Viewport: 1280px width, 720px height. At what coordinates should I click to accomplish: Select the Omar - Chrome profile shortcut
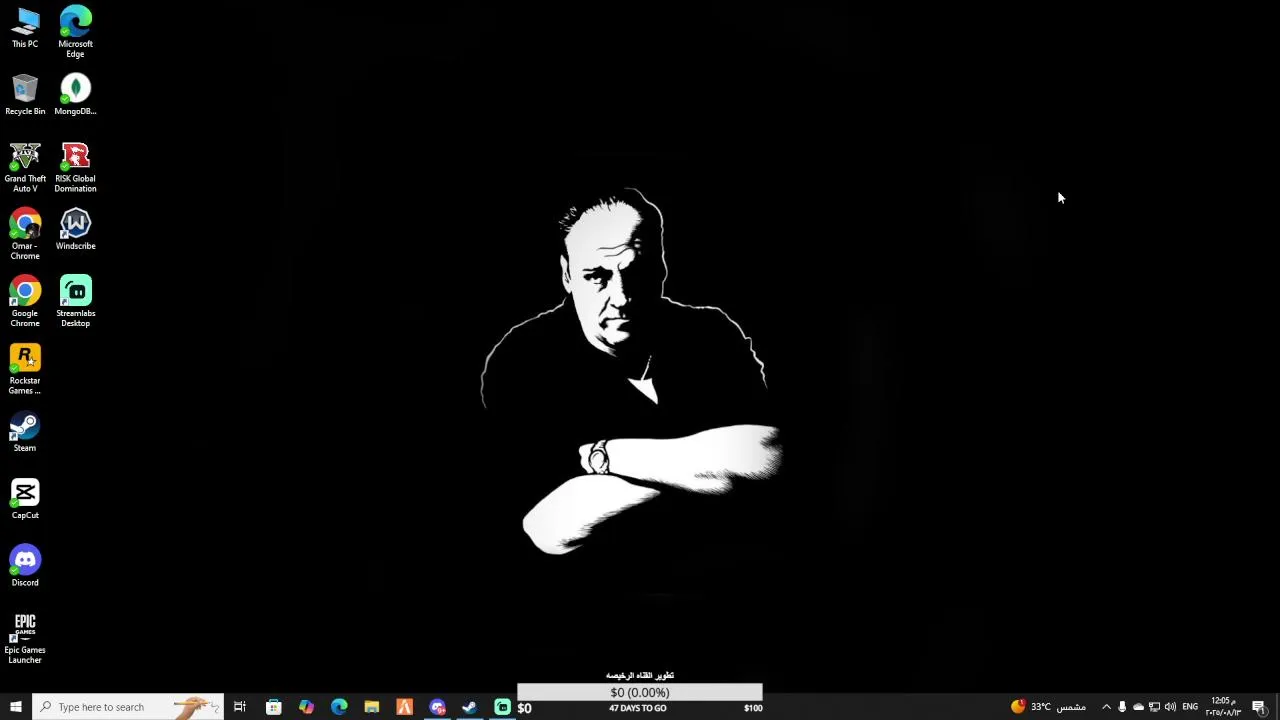tap(25, 234)
